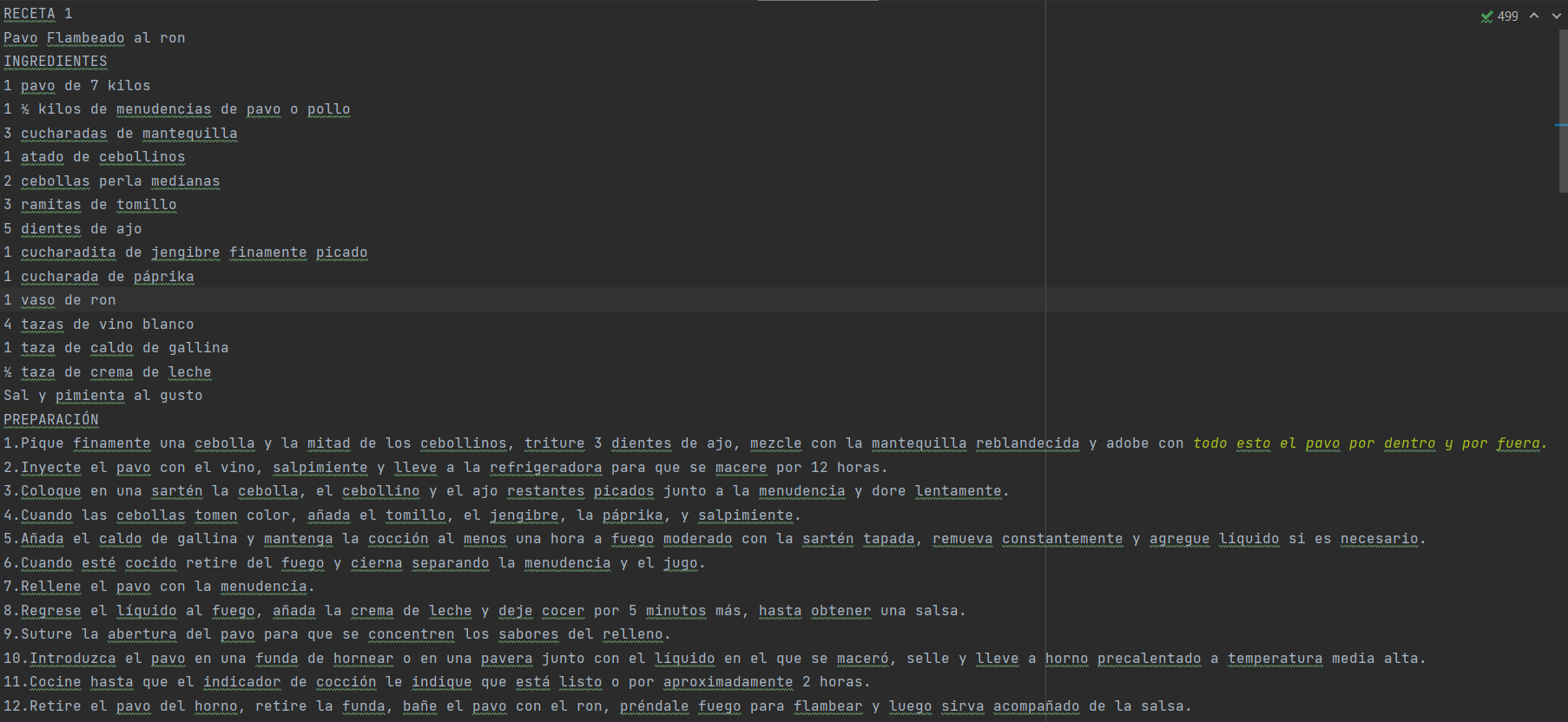Click line '½ taza de crema de leche'
Screen dimensions: 1568x722
tap(108, 372)
